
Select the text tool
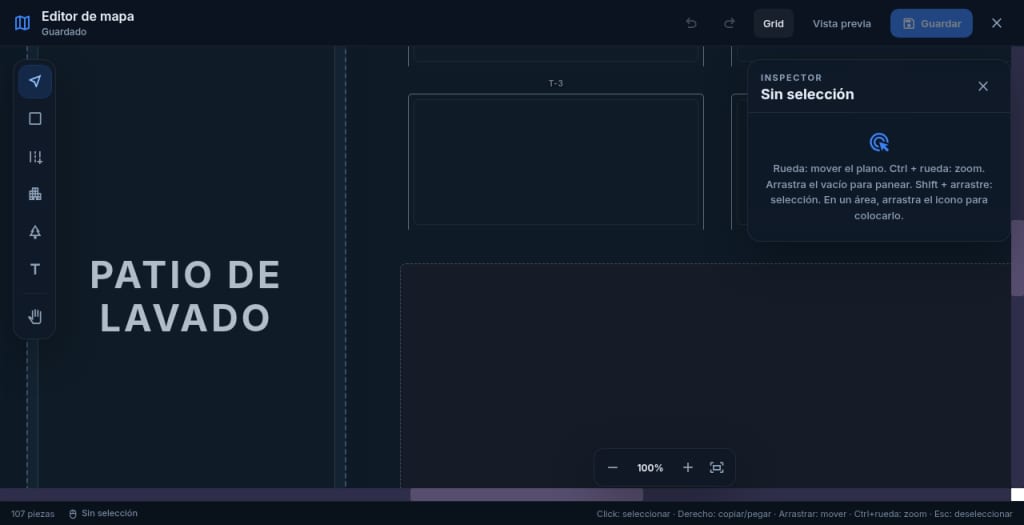[x=35, y=269]
